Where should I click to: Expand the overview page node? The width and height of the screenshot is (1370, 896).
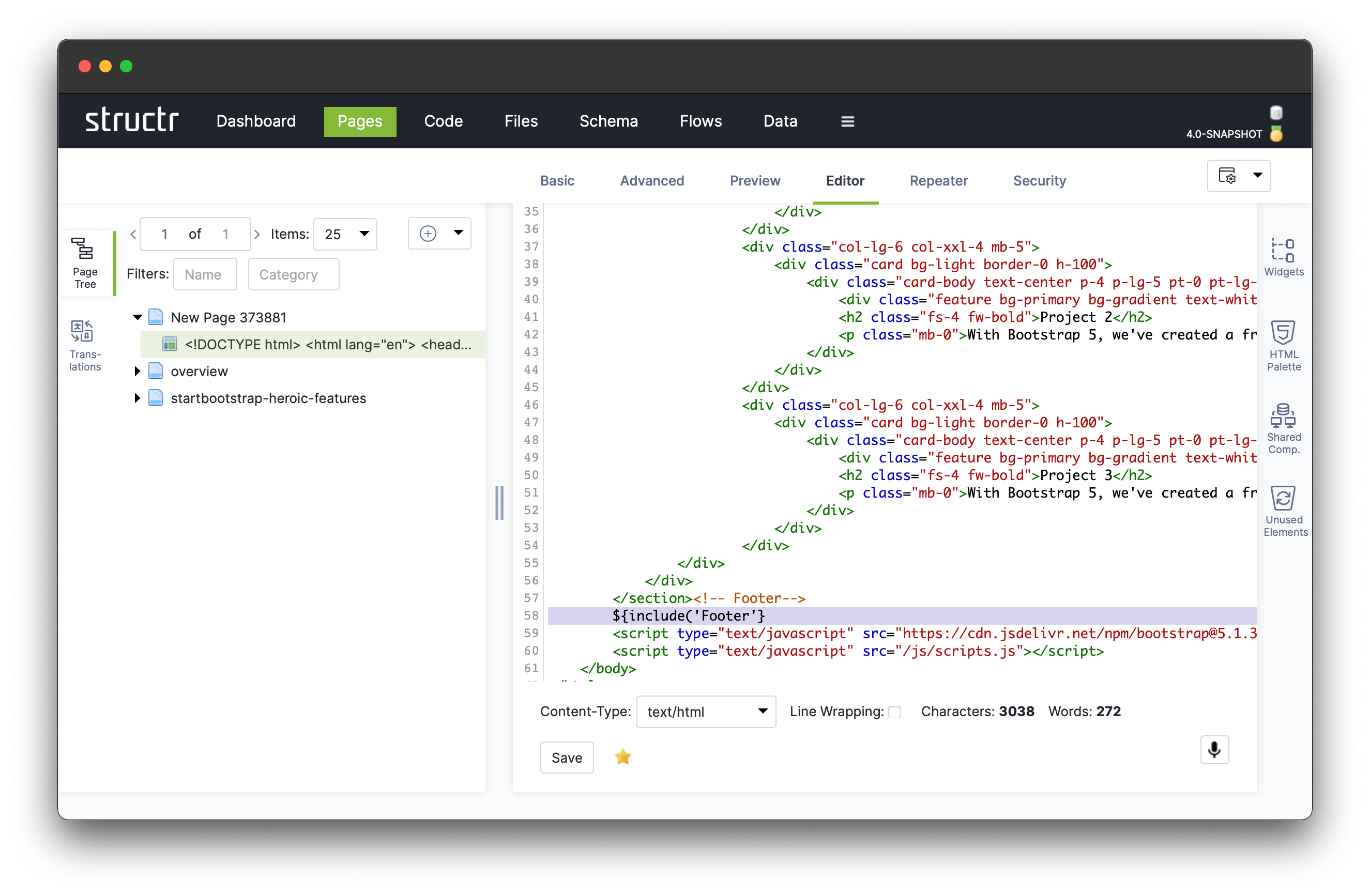[x=137, y=371]
